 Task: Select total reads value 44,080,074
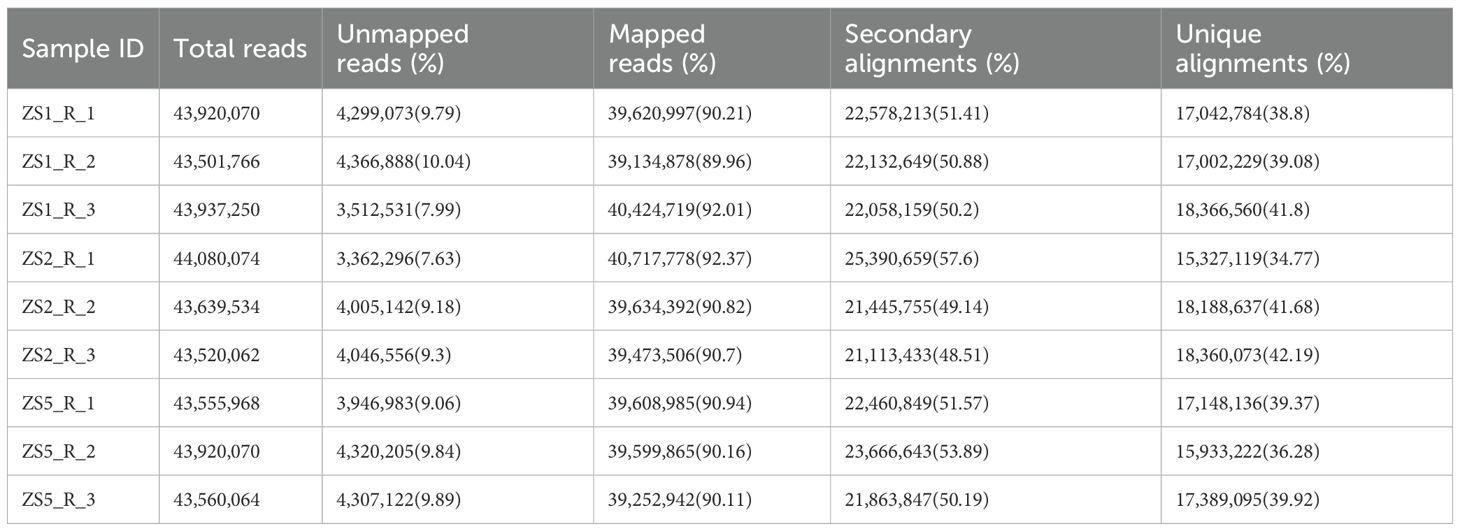(217, 259)
